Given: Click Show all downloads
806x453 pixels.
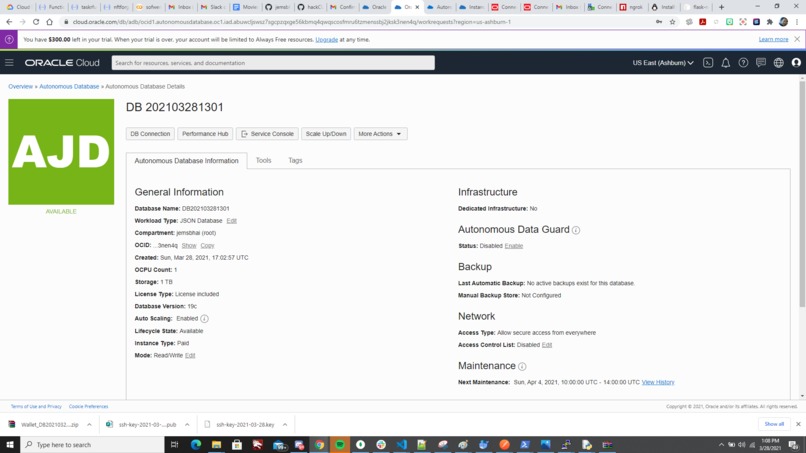Looking at the screenshot, I should point(774,424).
